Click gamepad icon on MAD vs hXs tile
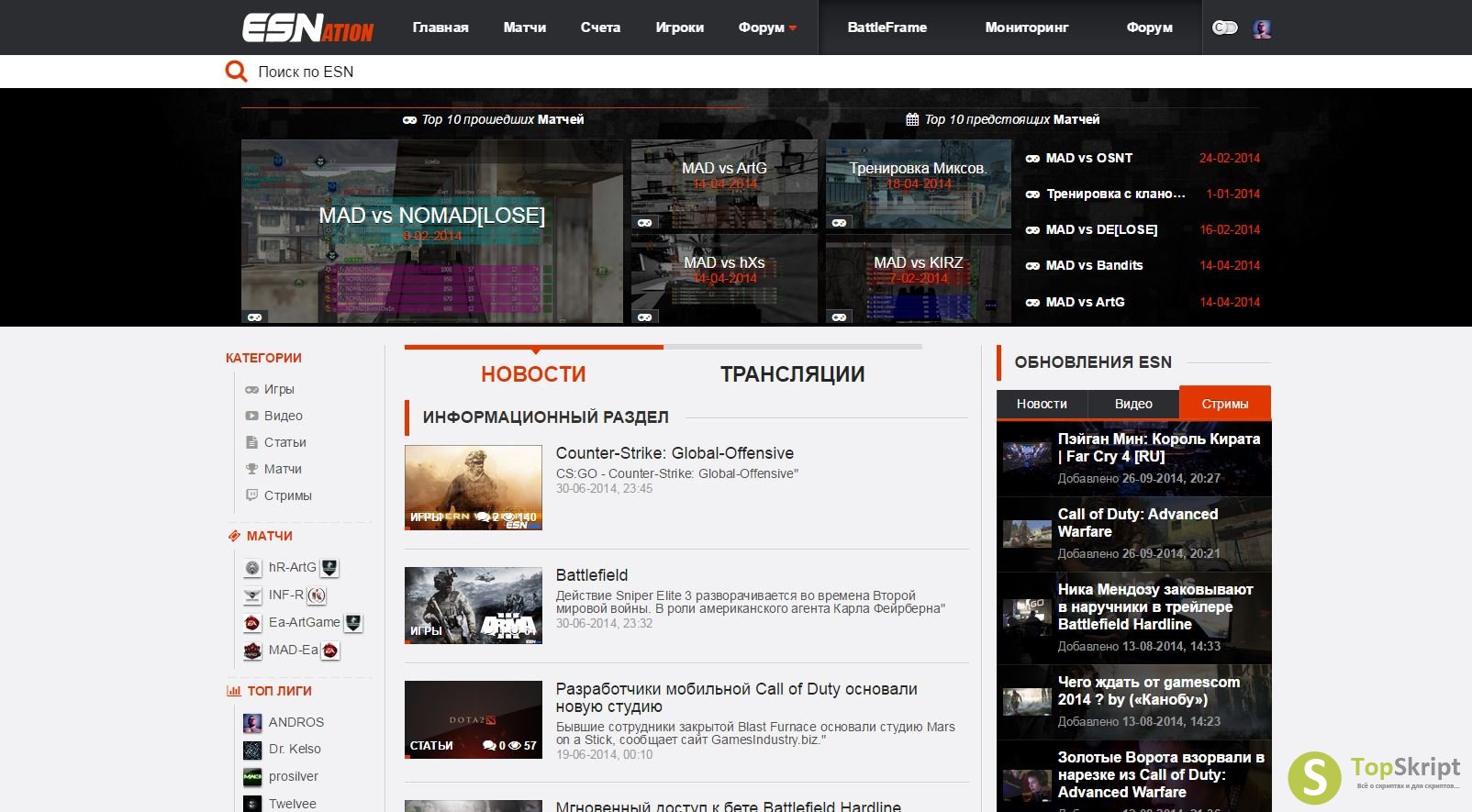This screenshot has height=812, width=1472. click(x=645, y=317)
